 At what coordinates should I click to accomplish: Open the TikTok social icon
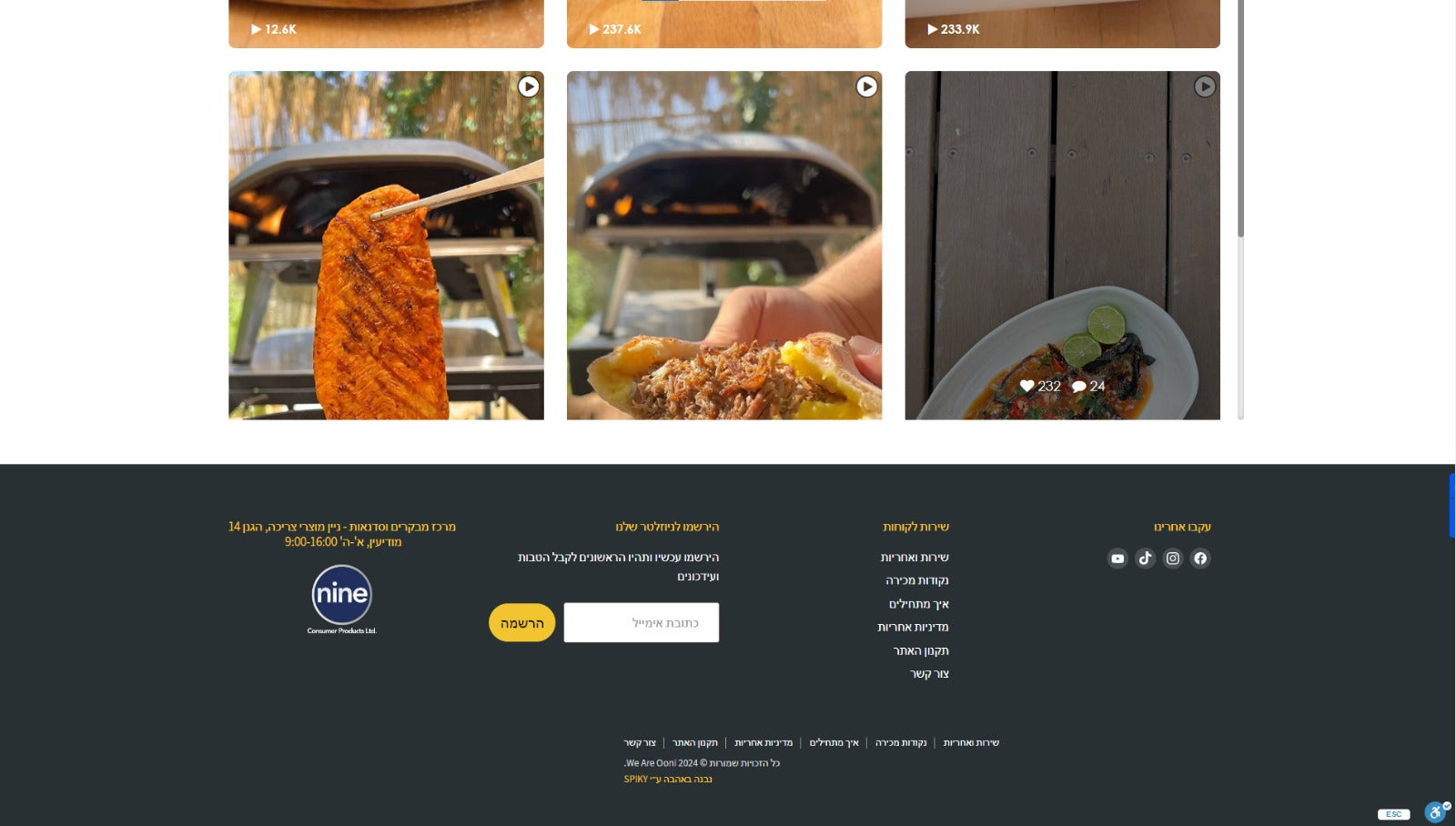click(1146, 559)
